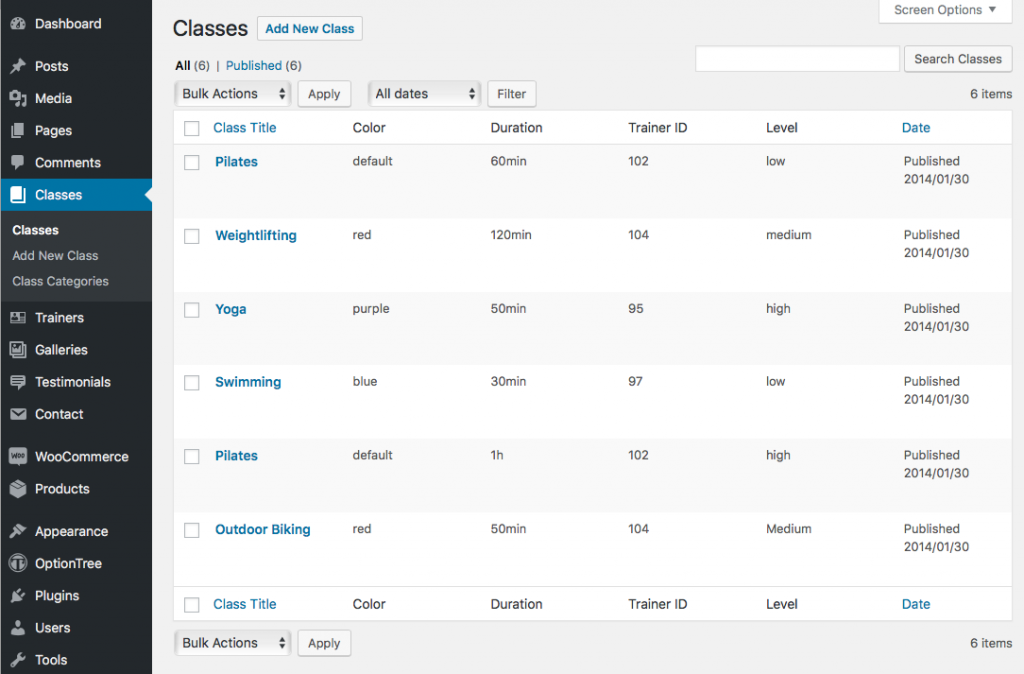The height and width of the screenshot is (674, 1024).
Task: Click inside the search classes field
Action: [797, 59]
